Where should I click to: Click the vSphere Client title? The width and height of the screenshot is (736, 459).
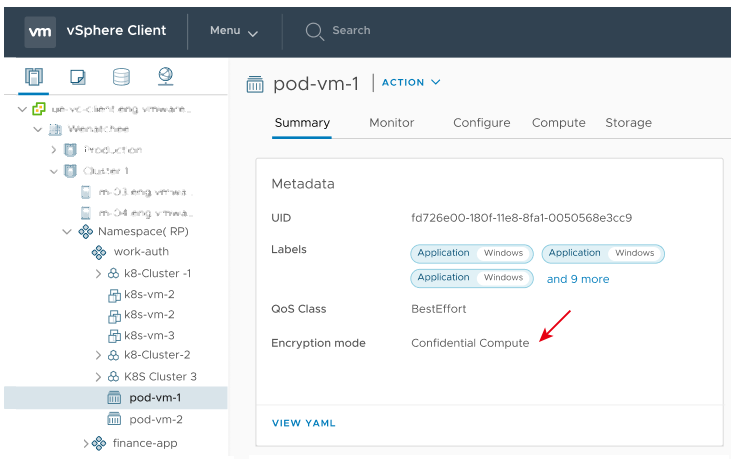pyautogui.click(x=116, y=31)
